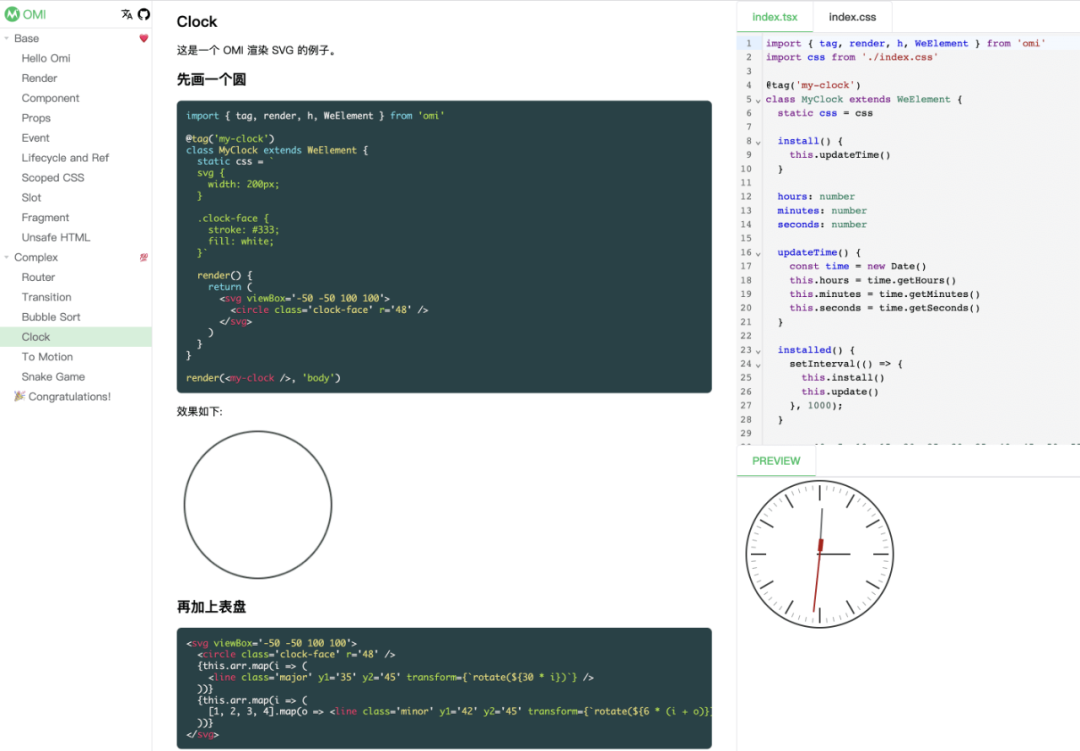This screenshot has height=751, width=1080.
Task: Go to Unsafe HTML page
Action: 55,238
